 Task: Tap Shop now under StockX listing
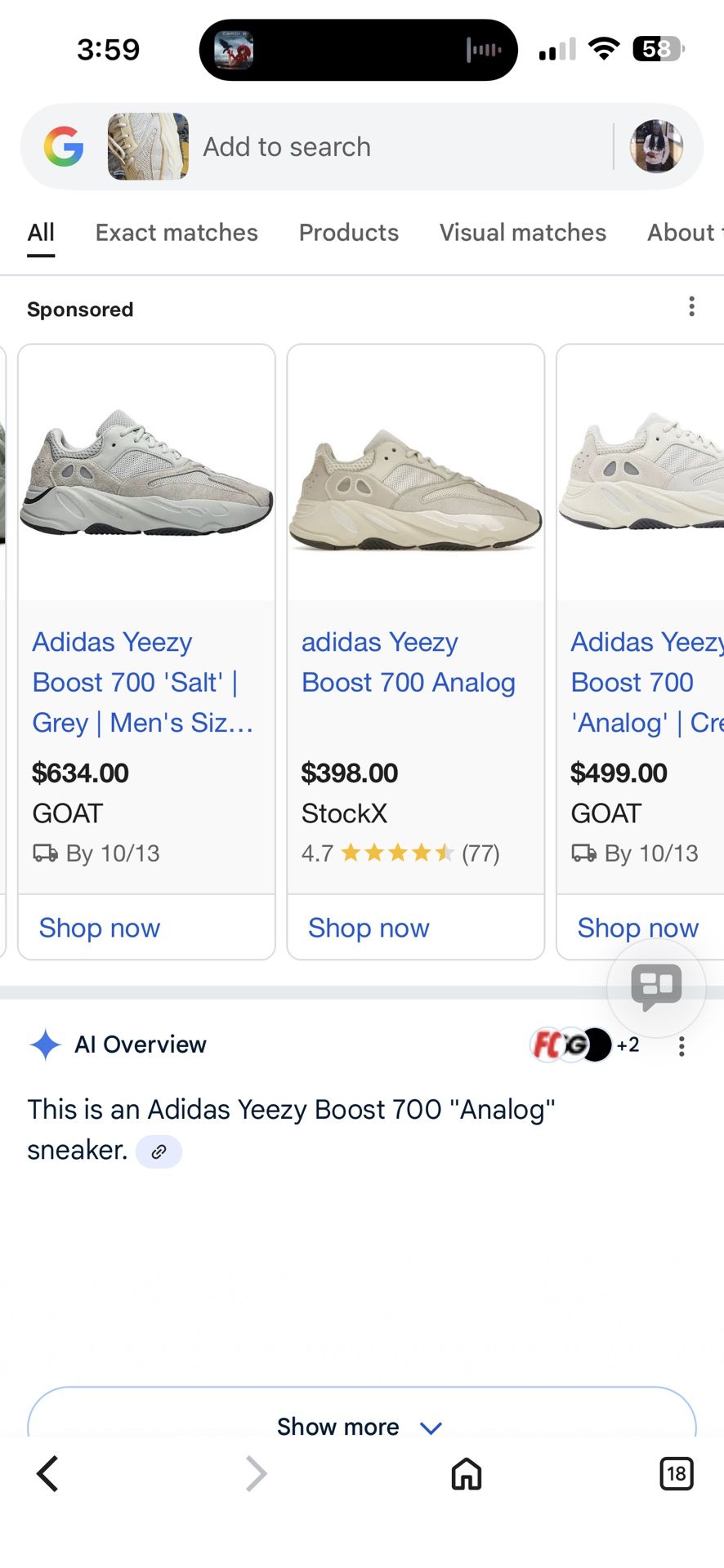[x=369, y=928]
